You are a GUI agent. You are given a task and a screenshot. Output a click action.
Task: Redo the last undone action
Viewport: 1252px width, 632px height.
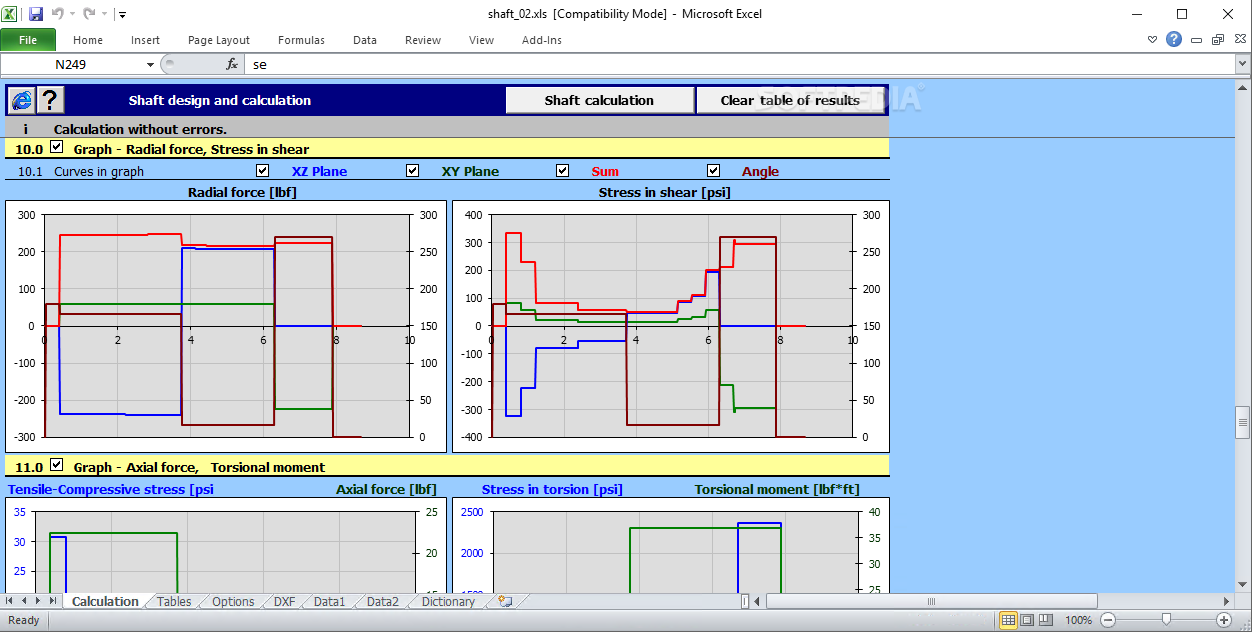pos(89,14)
